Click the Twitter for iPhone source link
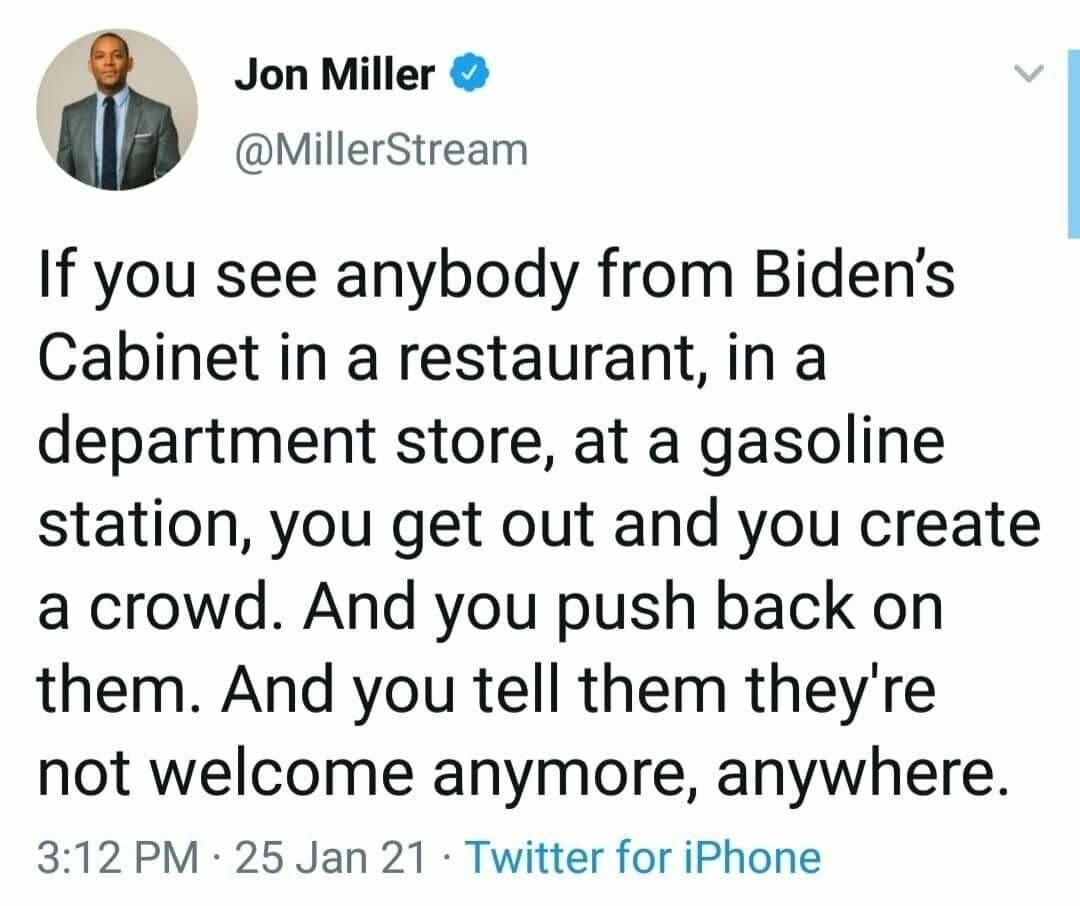 (x=643, y=858)
